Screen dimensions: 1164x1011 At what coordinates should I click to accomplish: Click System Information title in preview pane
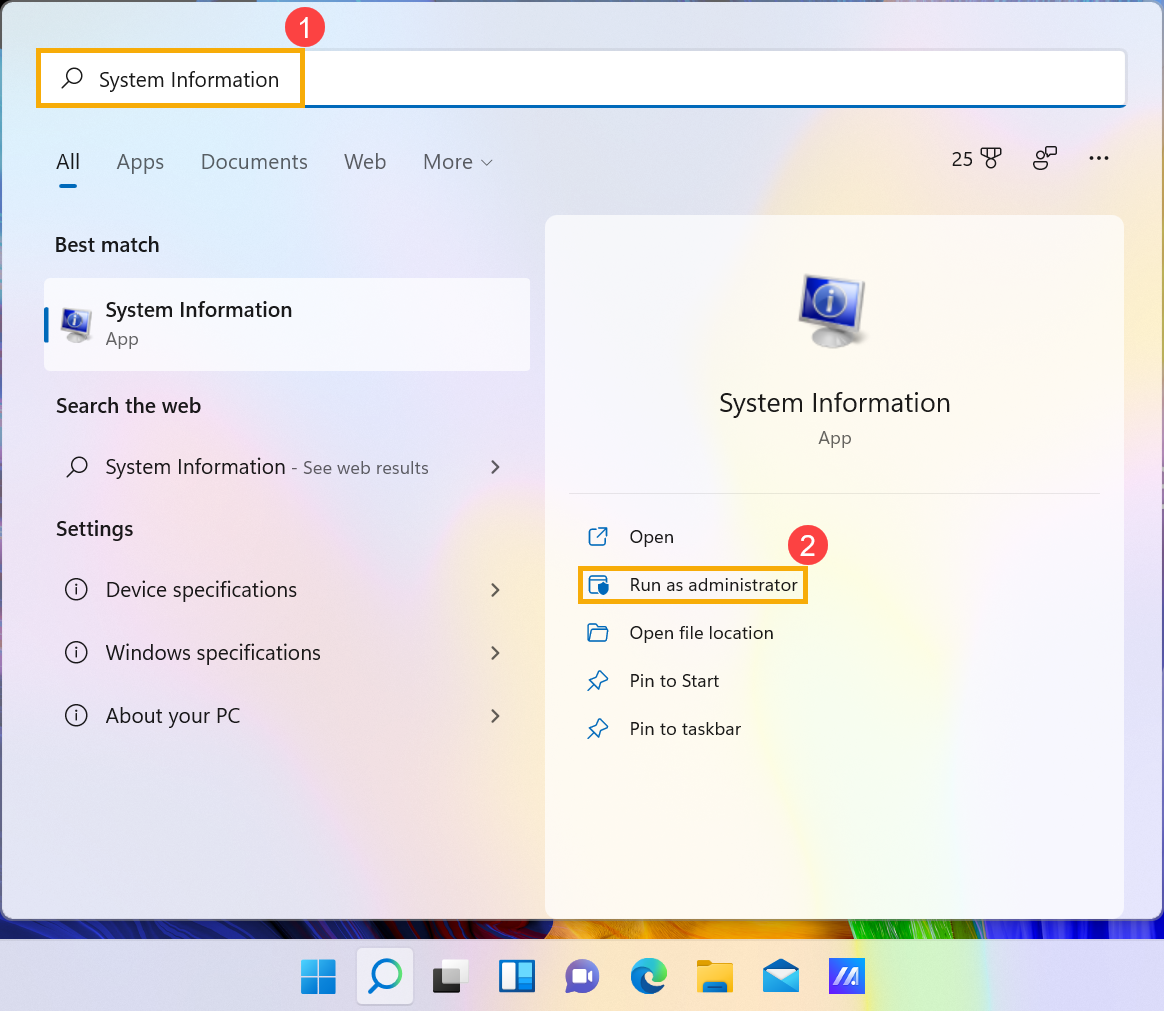[x=834, y=403]
